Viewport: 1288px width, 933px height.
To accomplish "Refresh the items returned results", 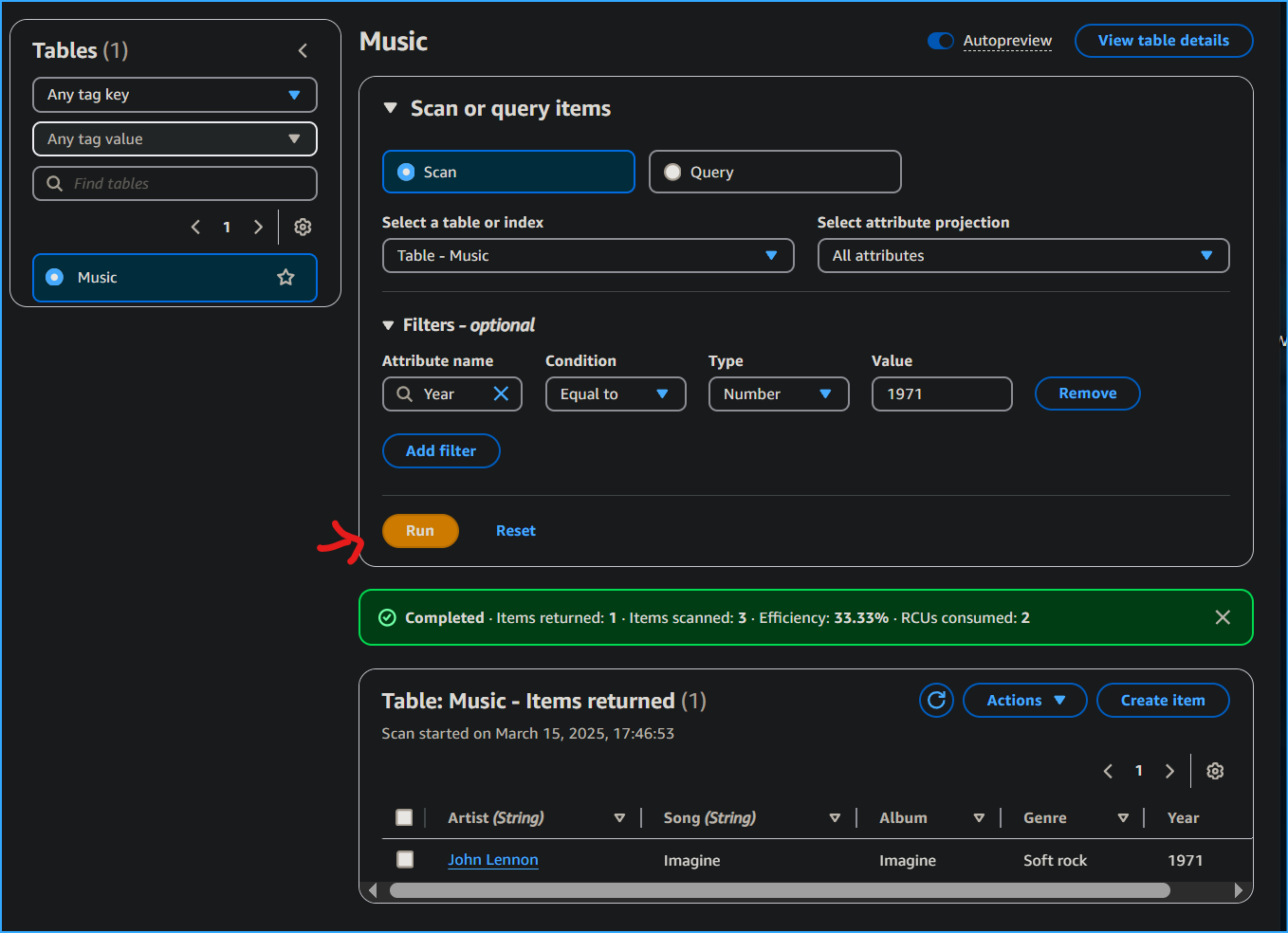I will (936, 701).
